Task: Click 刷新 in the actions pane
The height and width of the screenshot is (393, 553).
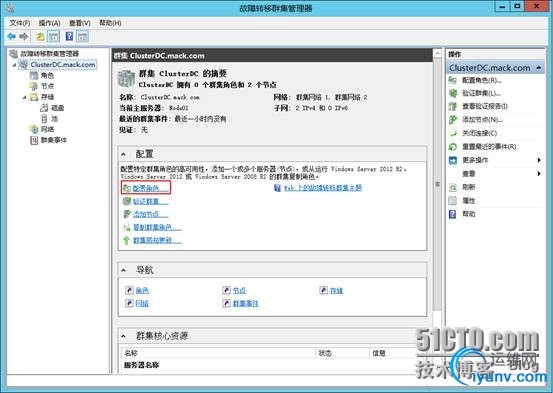Action: (x=469, y=187)
